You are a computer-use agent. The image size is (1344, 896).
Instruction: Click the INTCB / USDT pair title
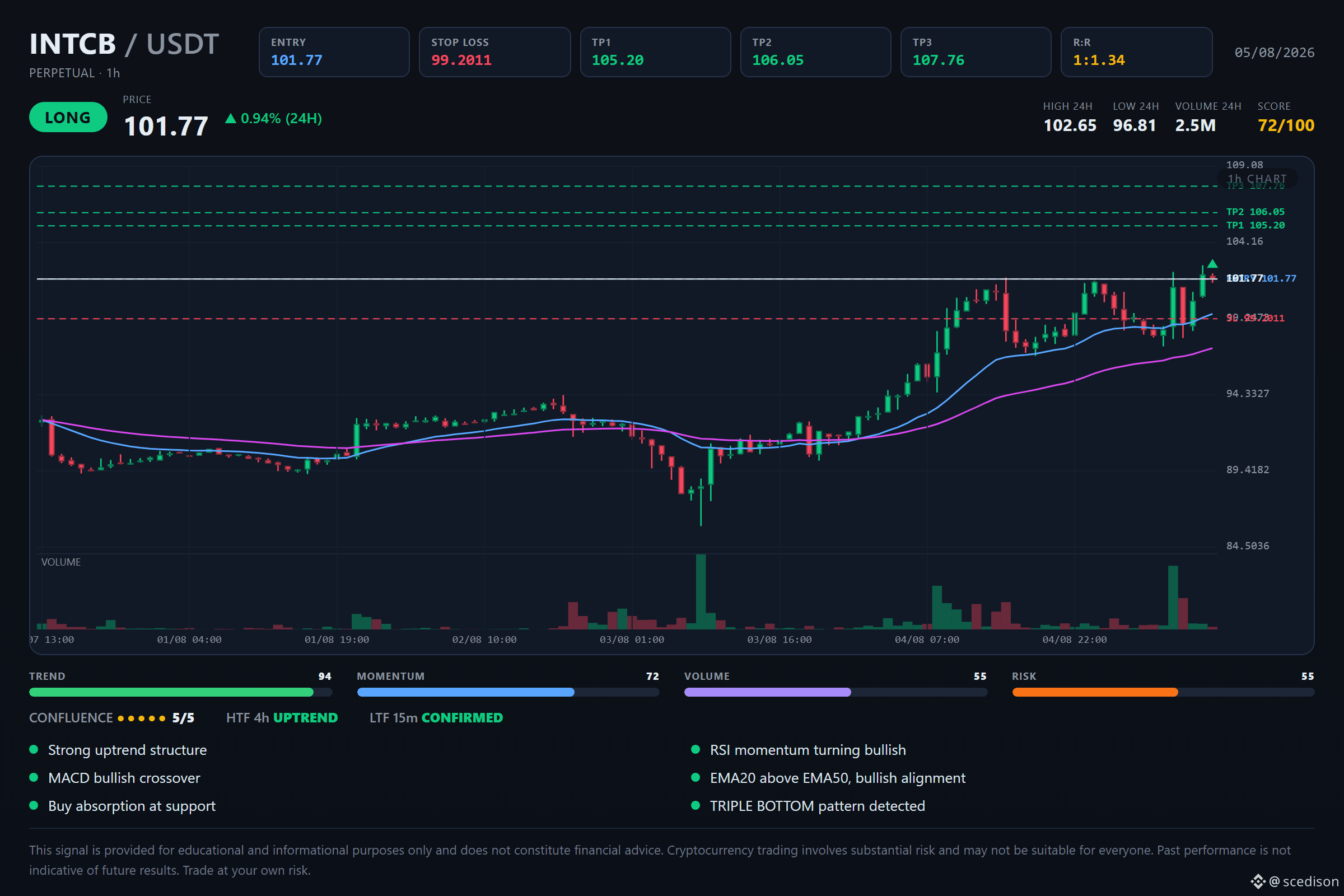pos(124,44)
